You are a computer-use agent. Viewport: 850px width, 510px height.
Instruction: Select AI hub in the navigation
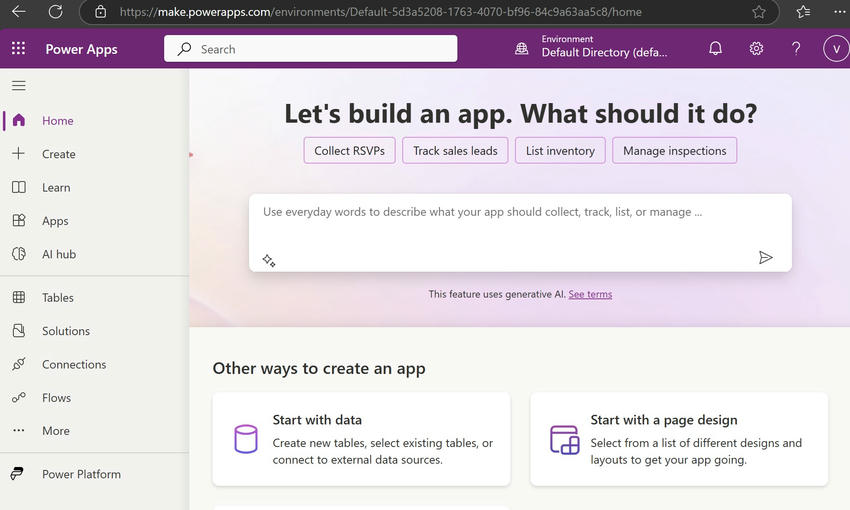coord(59,254)
